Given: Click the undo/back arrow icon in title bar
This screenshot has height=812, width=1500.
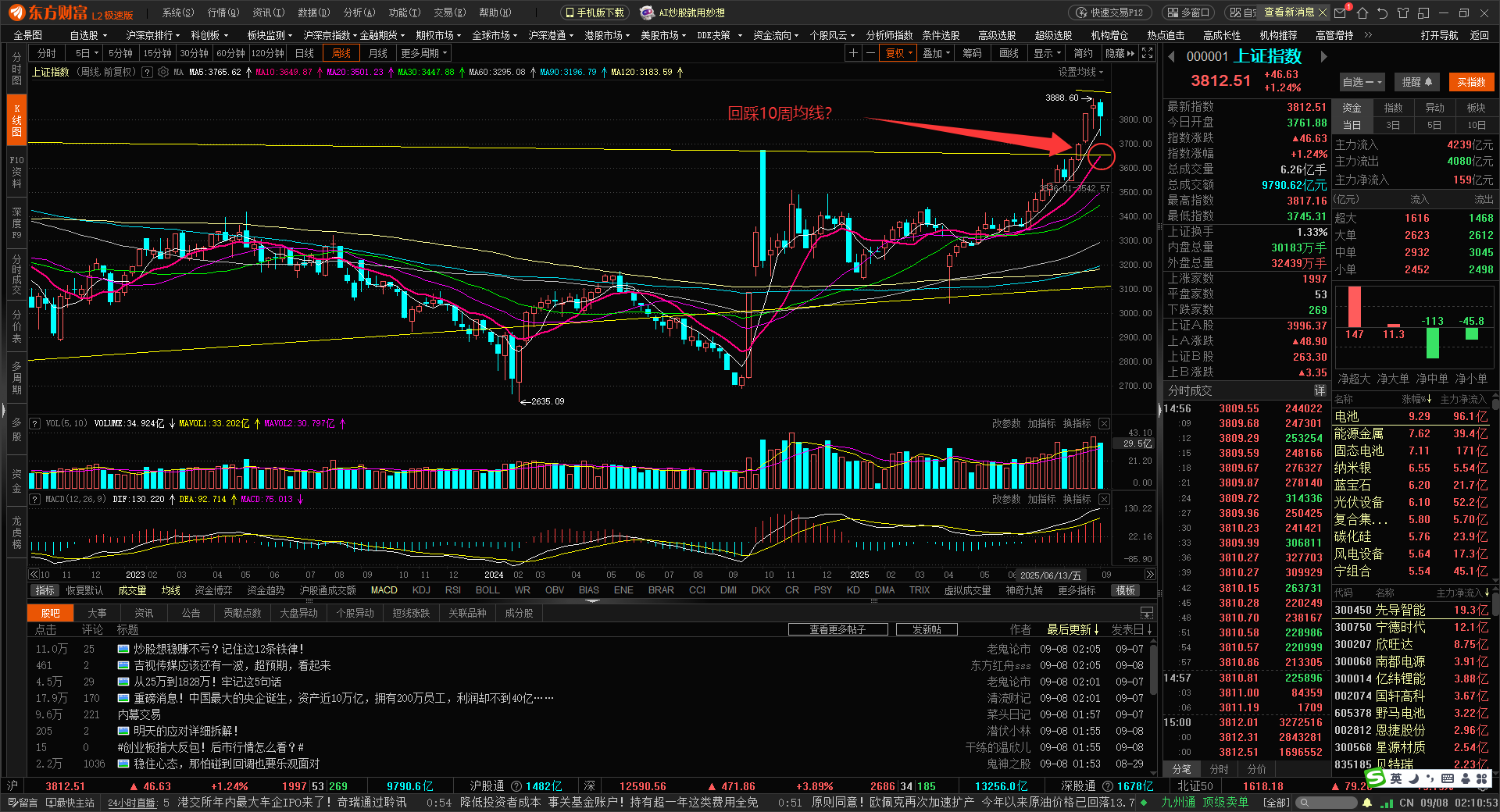Looking at the screenshot, I should [x=1383, y=12].
